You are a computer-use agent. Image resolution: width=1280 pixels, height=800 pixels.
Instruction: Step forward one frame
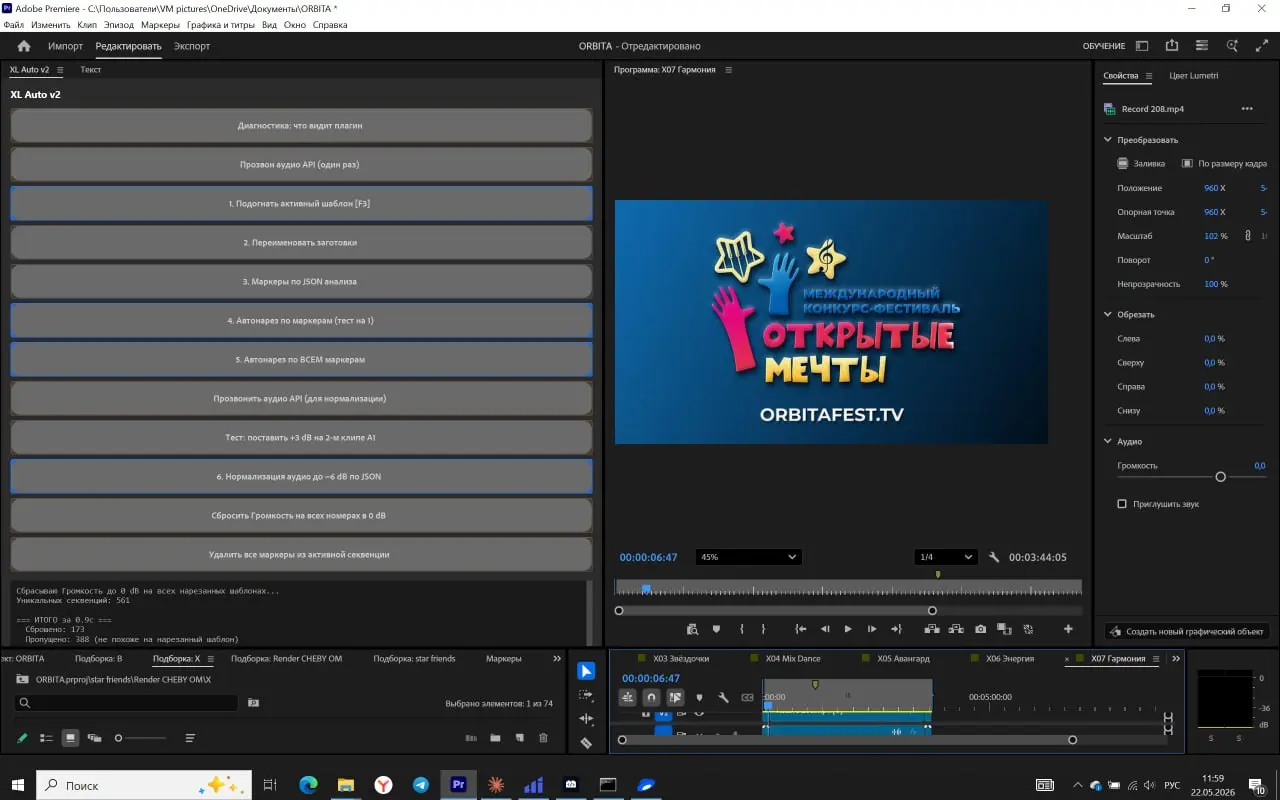[872, 629]
